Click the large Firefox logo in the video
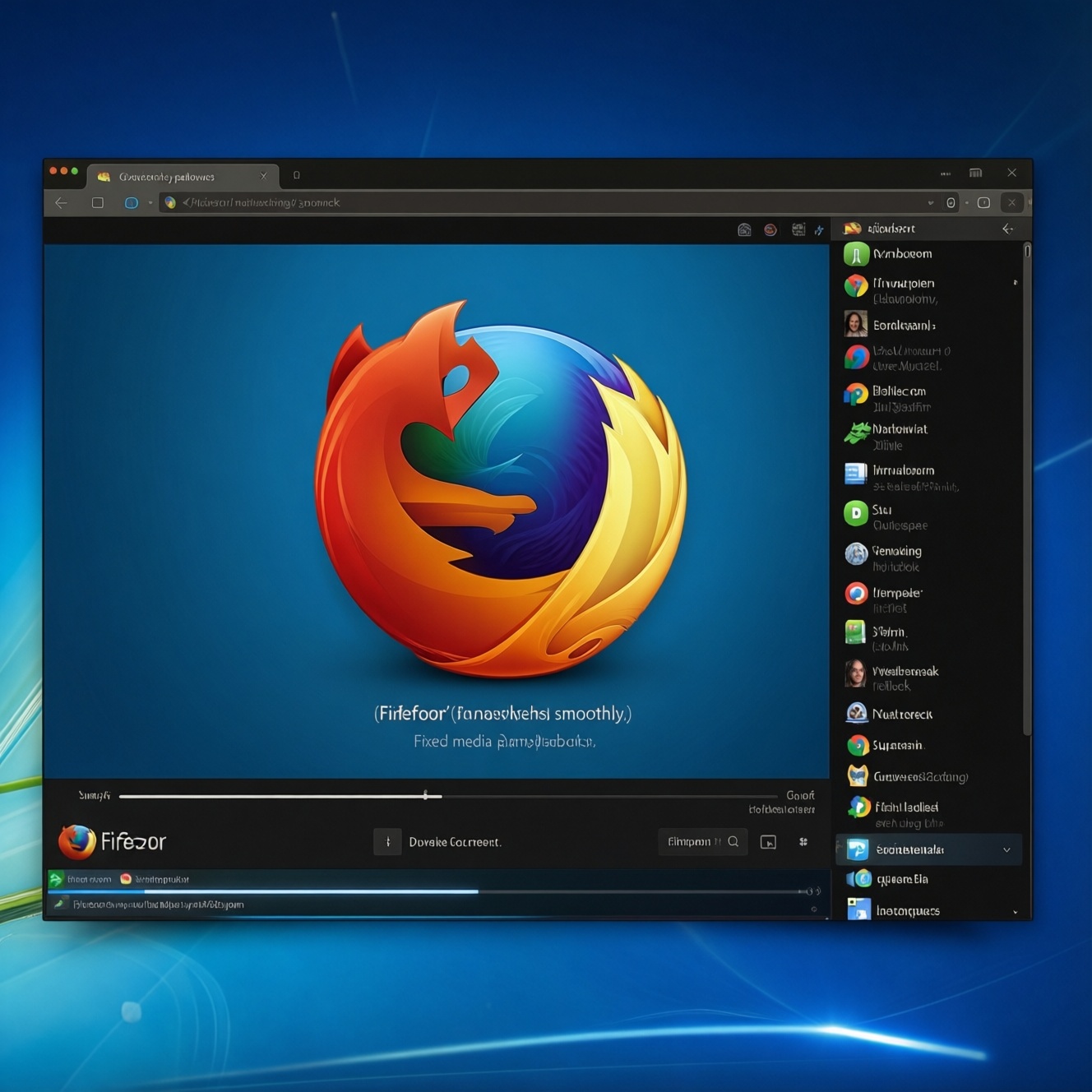The image size is (1092, 1092). tap(500, 489)
